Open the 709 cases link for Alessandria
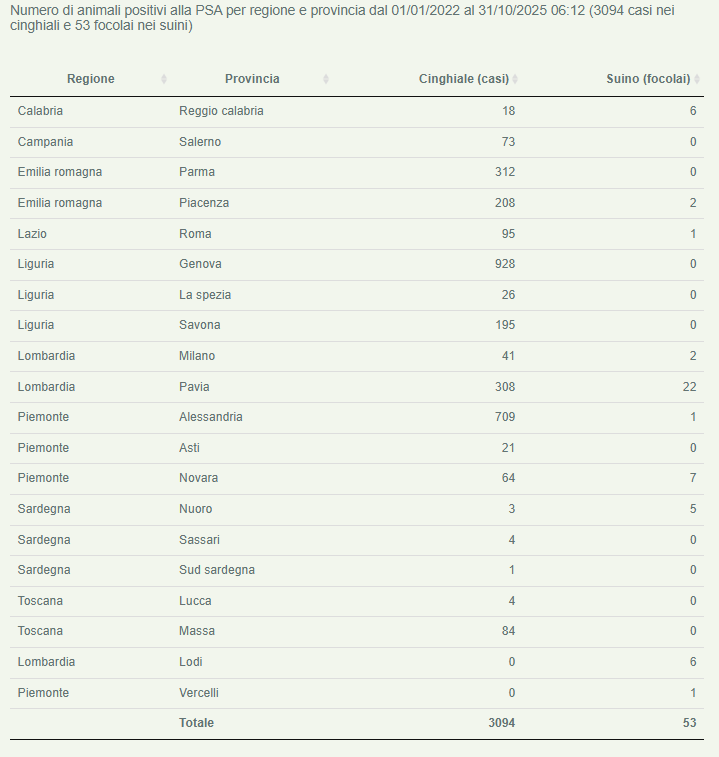The width and height of the screenshot is (719, 757). pos(505,417)
